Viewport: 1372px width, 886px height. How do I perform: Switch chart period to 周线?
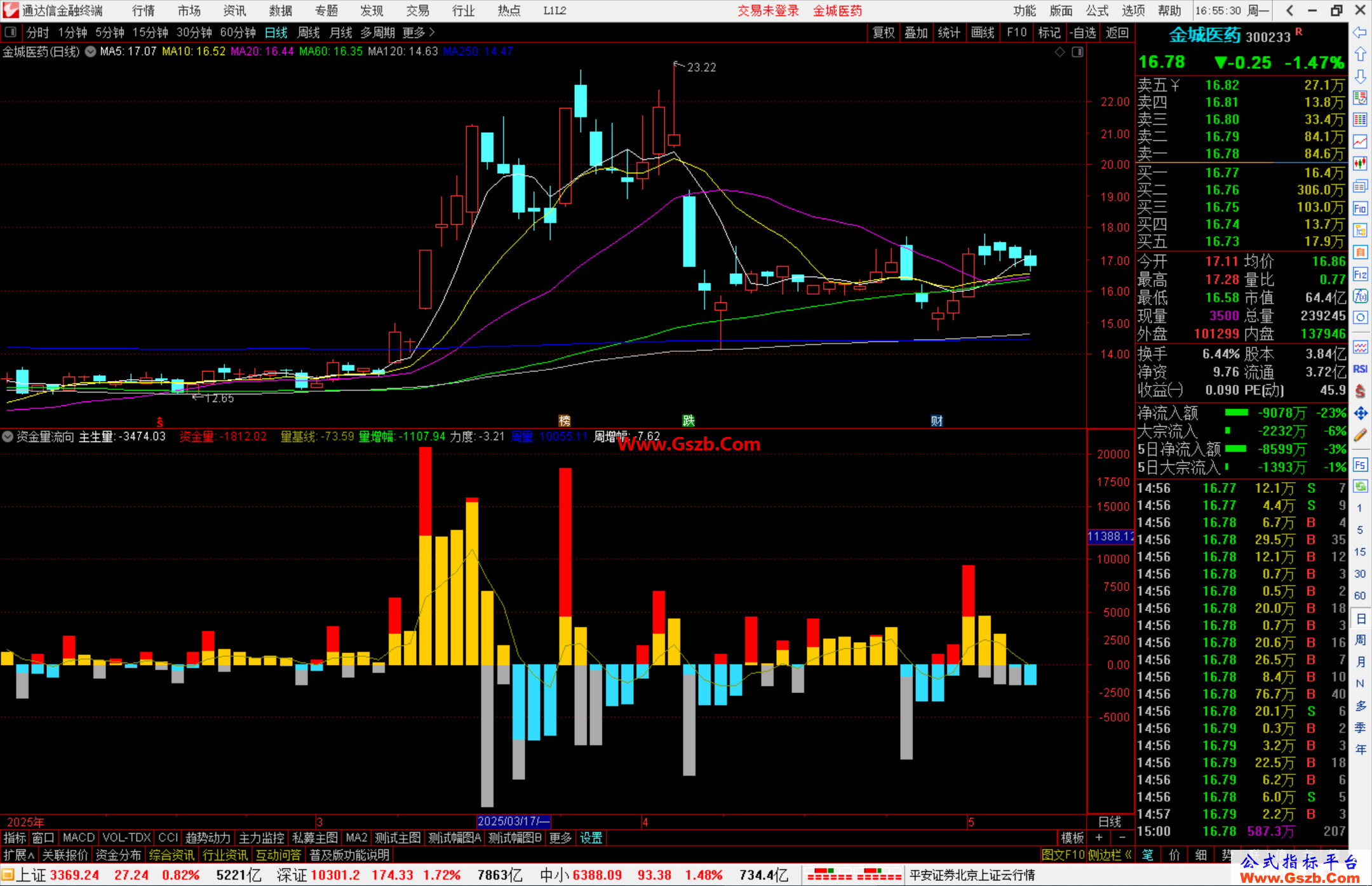(309, 32)
